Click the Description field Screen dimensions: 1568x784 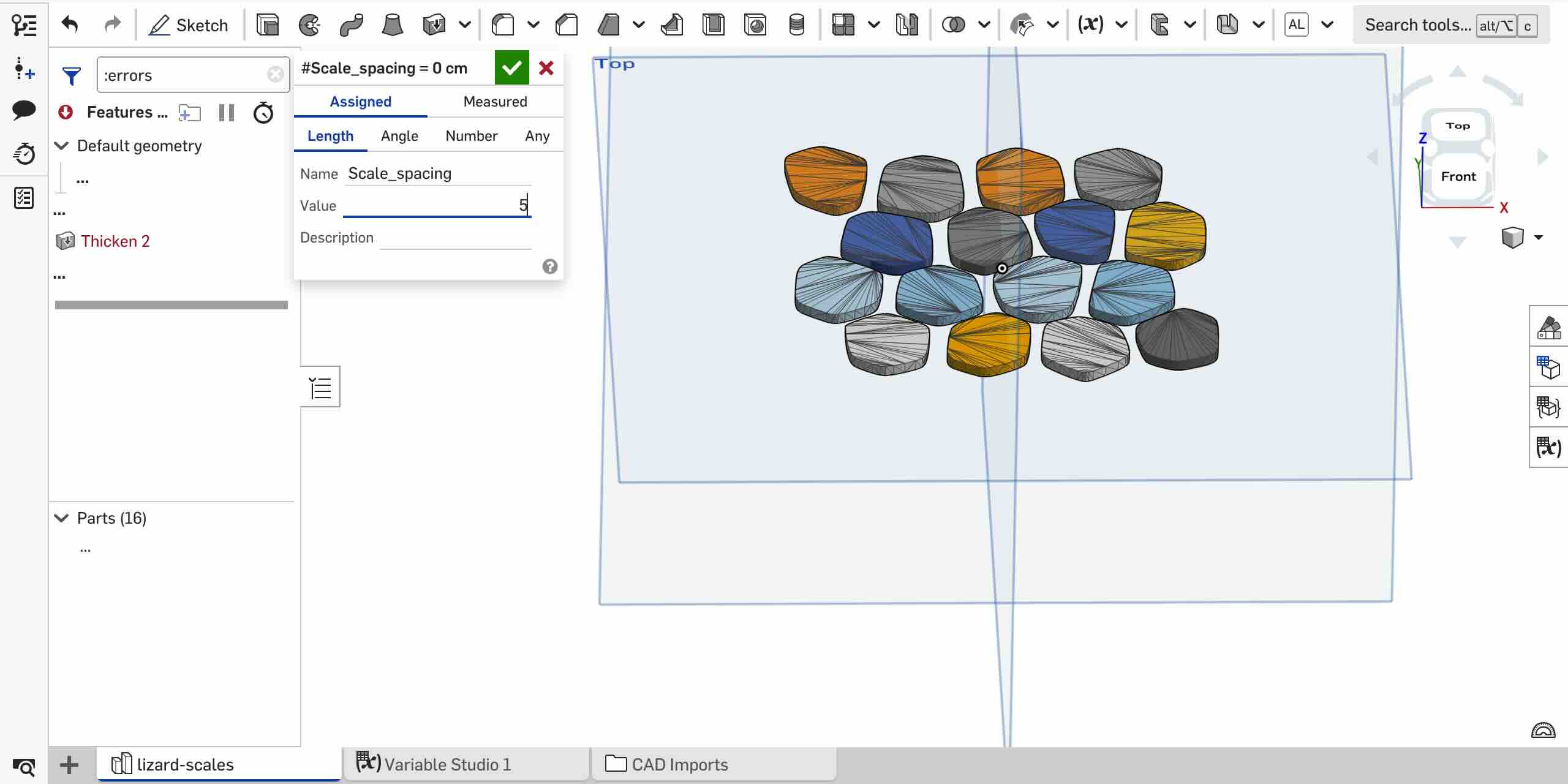pyautogui.click(x=456, y=238)
